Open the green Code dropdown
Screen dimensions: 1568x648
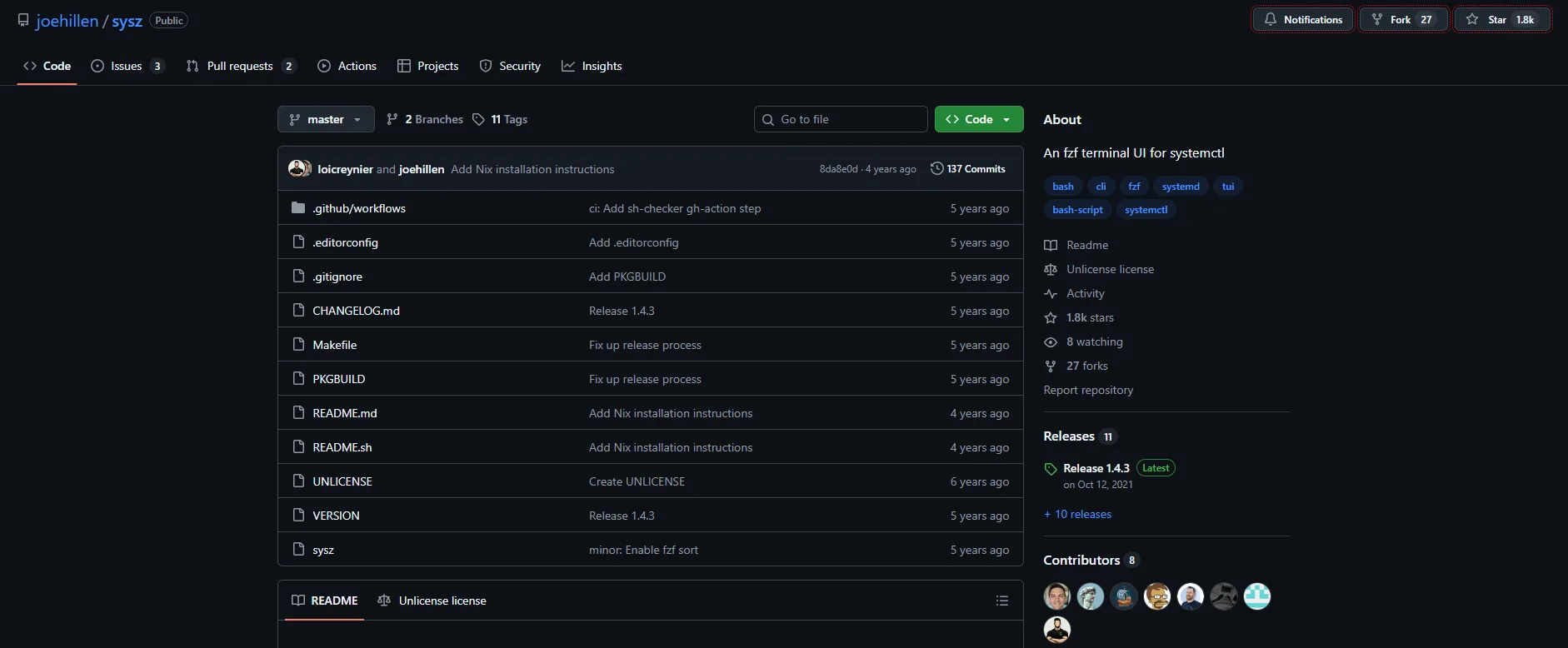pyautogui.click(x=978, y=119)
